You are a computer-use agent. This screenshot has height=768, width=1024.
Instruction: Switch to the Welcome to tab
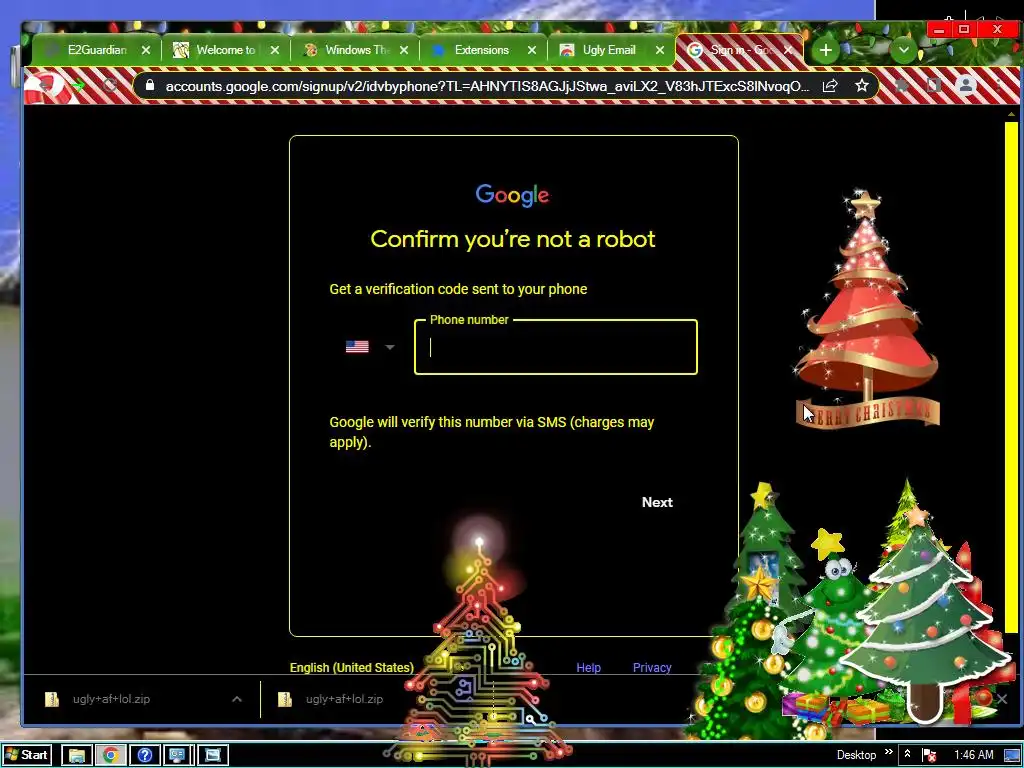[226, 50]
